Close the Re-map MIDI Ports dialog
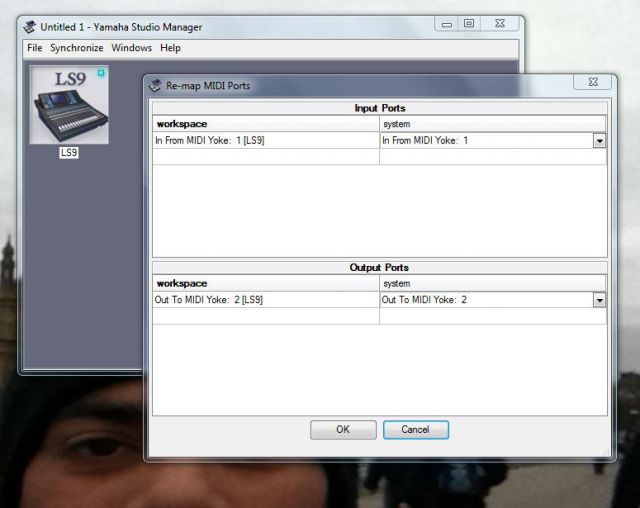Image resolution: width=640 pixels, height=508 pixels. pos(593,82)
